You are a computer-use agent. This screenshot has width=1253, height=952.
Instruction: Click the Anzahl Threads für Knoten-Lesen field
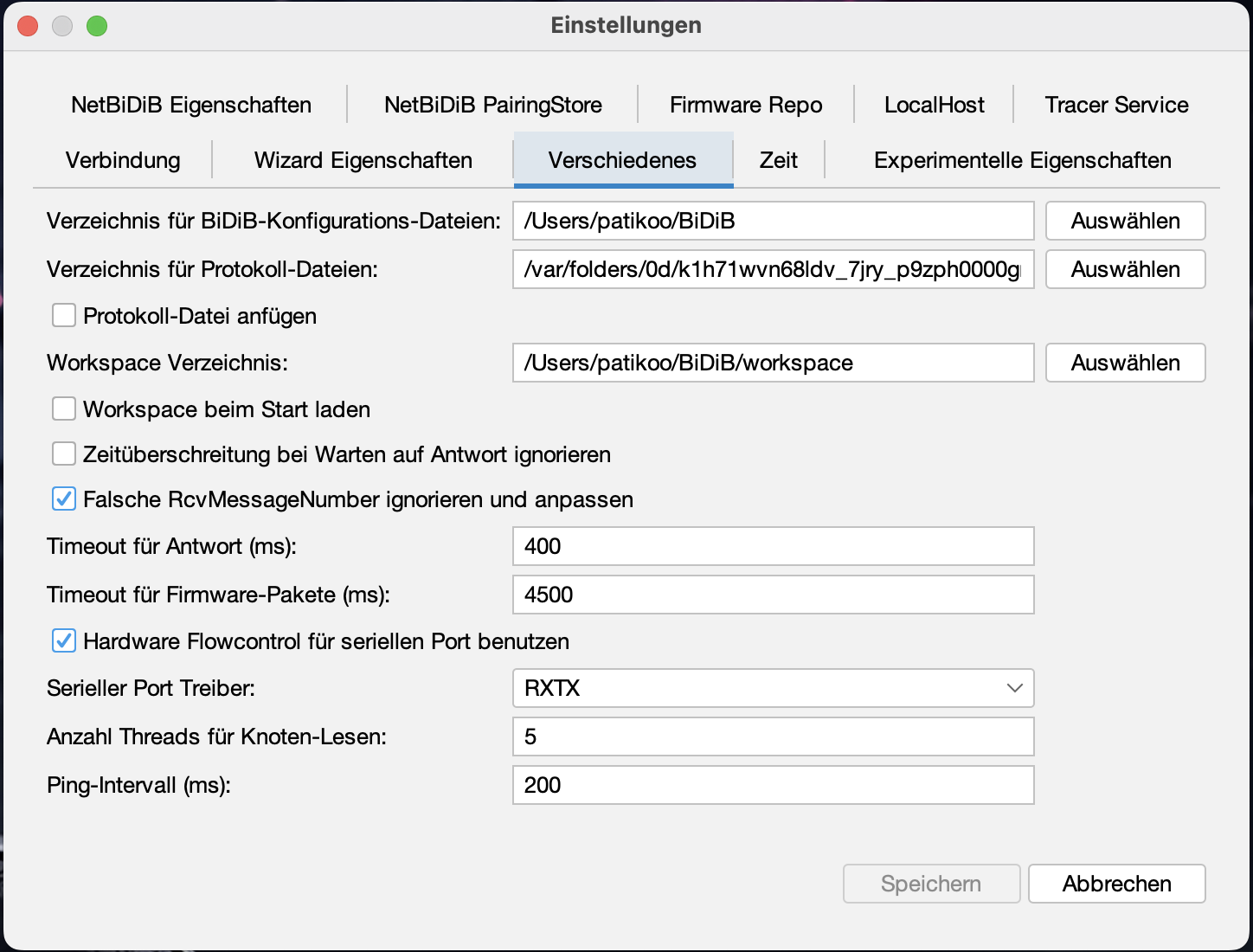point(773,737)
